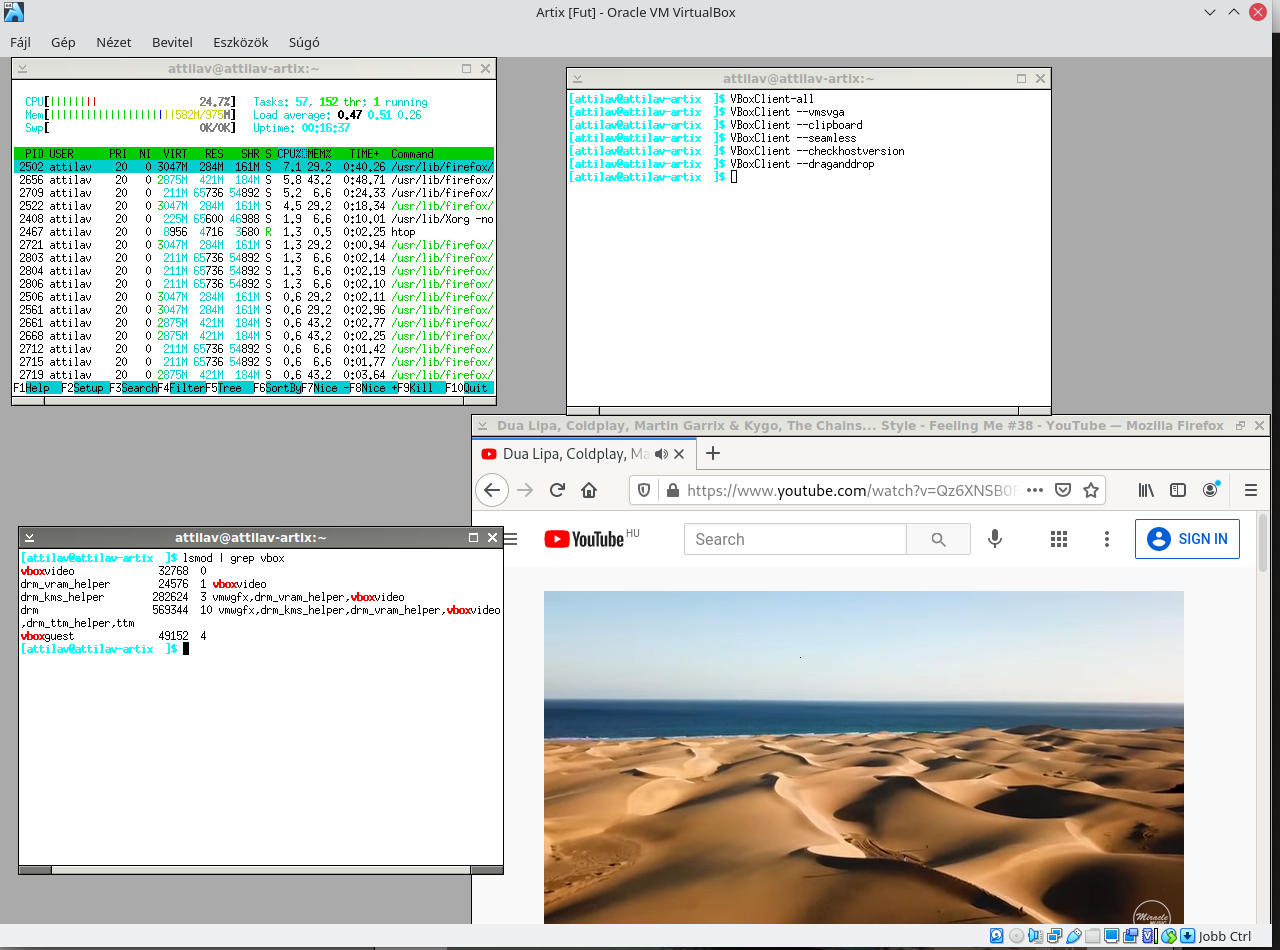This screenshot has height=950, width=1280.
Task: Toggle Firefox sidebar icon
Action: point(1178,490)
